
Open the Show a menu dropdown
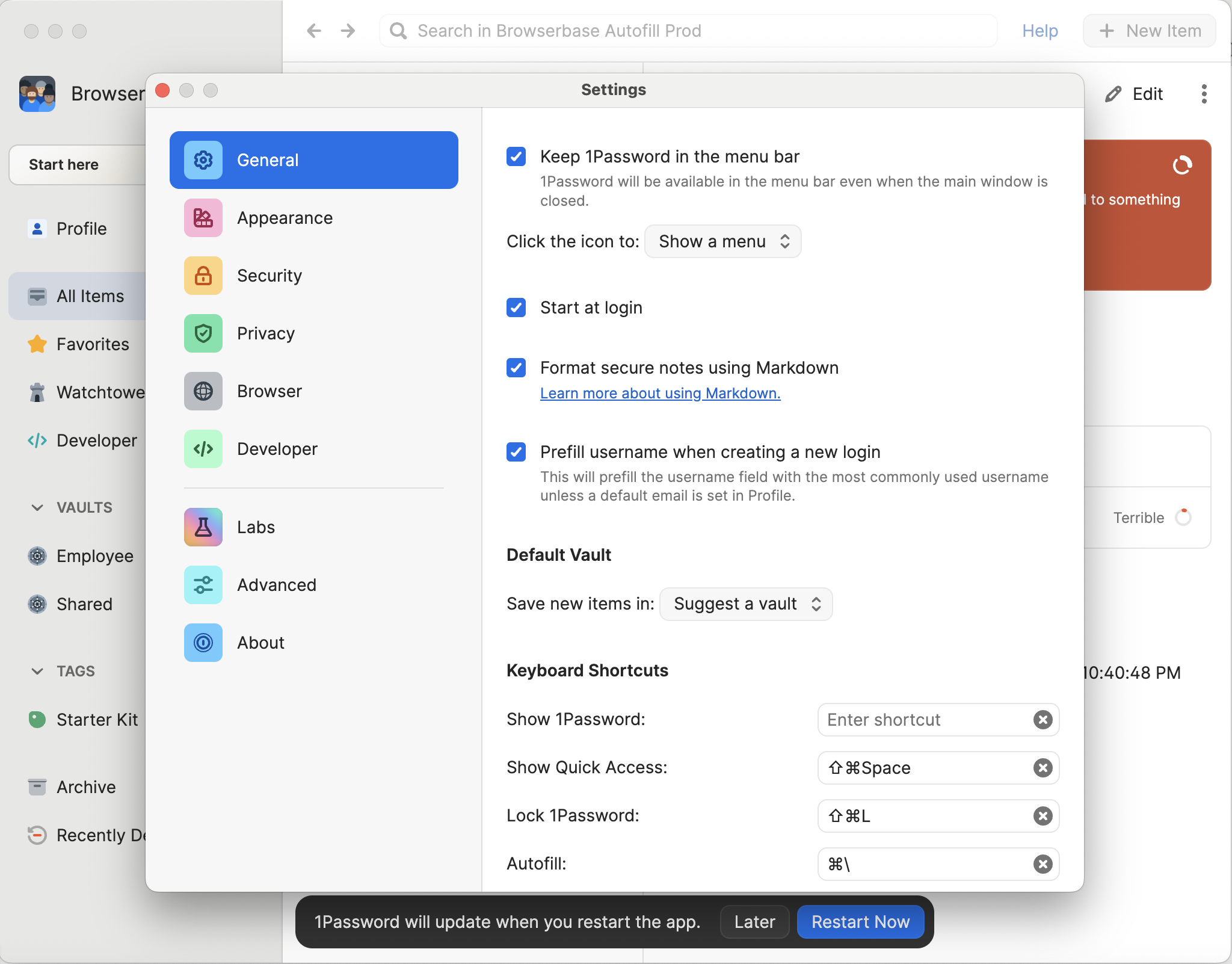[x=723, y=241]
